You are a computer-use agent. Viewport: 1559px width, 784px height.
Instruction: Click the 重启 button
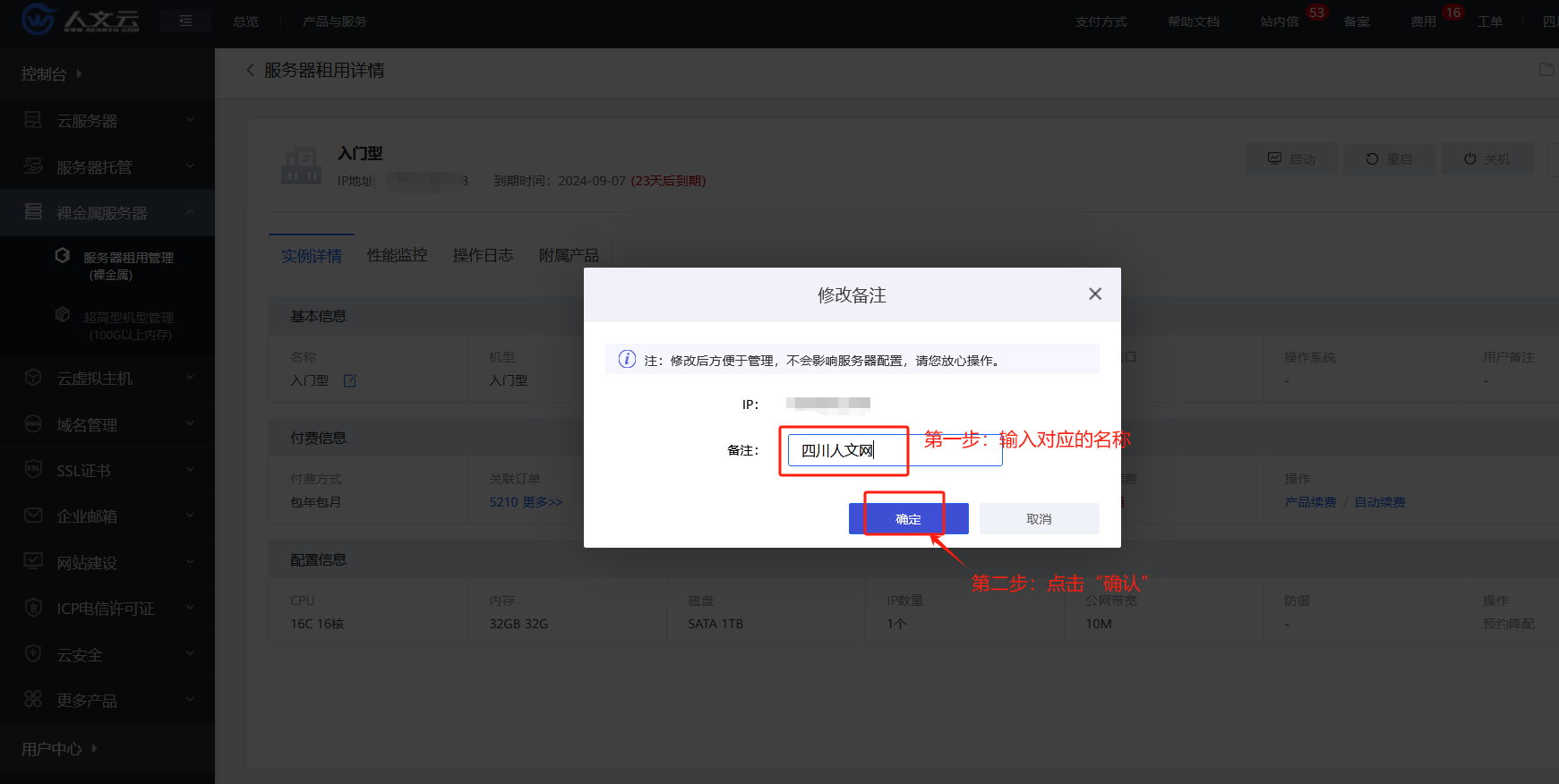click(x=1389, y=159)
